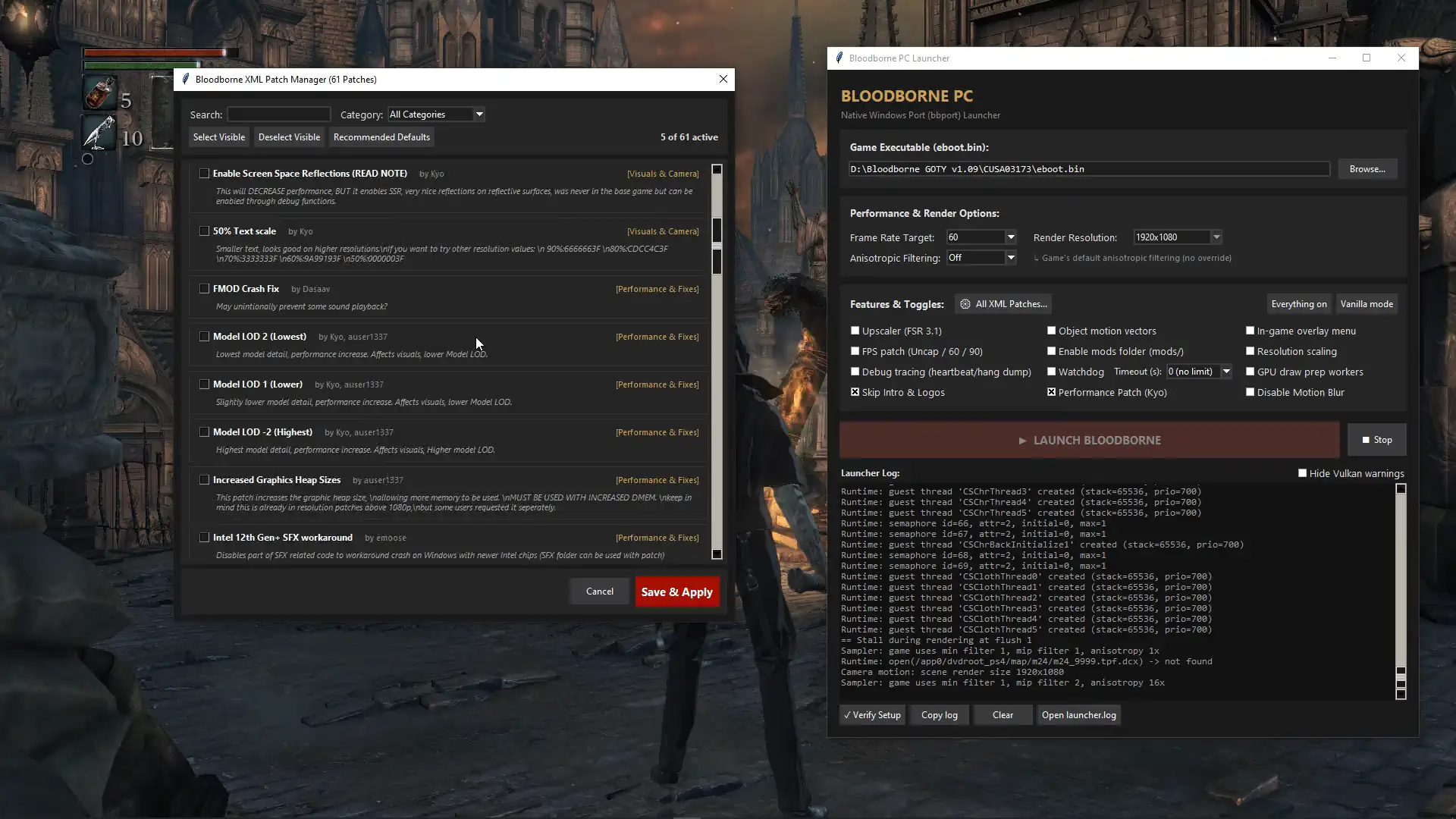This screenshot has height=819, width=1456.
Task: Toggle the Watchdog checkbox
Action: [1052, 372]
